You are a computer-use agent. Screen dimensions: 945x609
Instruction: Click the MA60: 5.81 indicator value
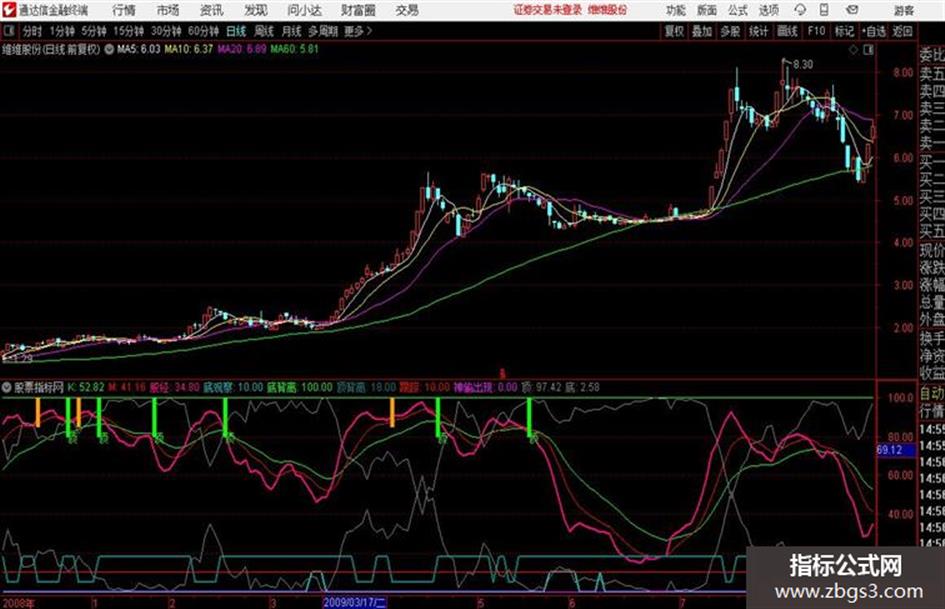(x=294, y=49)
